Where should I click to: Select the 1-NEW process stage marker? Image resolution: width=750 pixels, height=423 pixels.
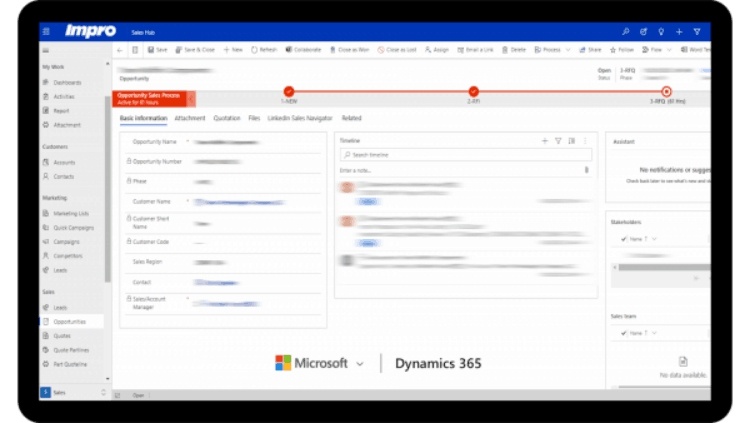pos(289,91)
